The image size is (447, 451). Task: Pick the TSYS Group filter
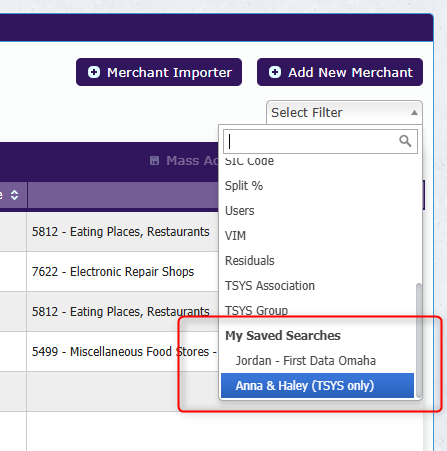coord(317,311)
